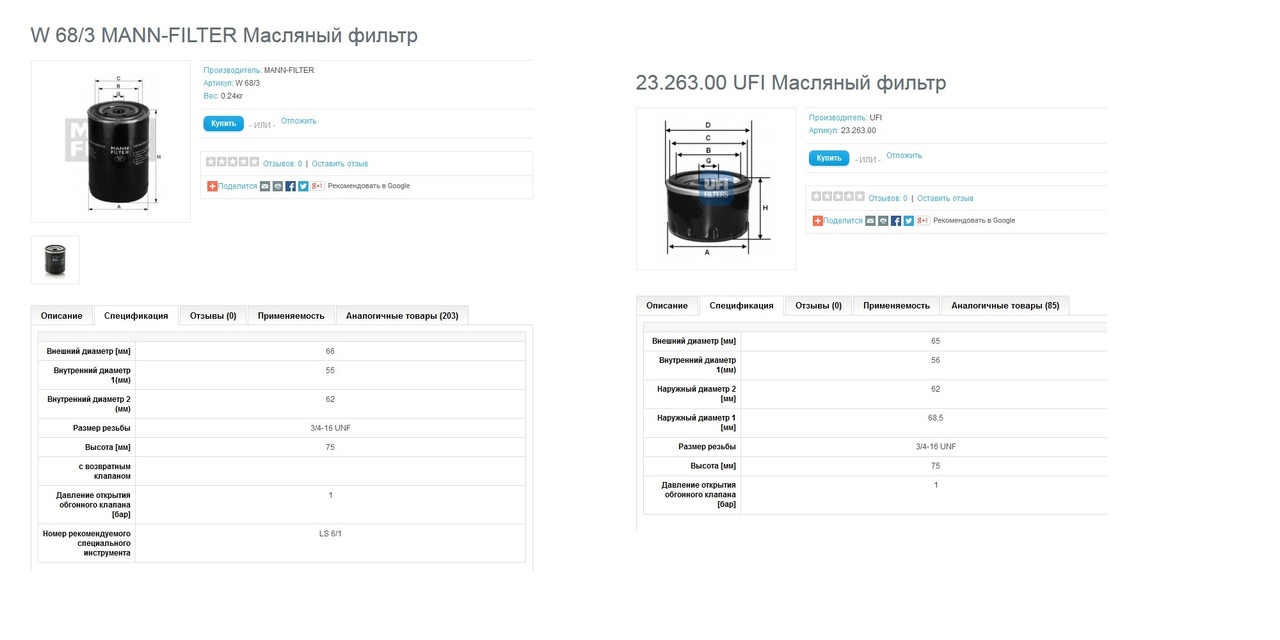
Task: Select UFI article number 23.263.00
Action: point(858,131)
